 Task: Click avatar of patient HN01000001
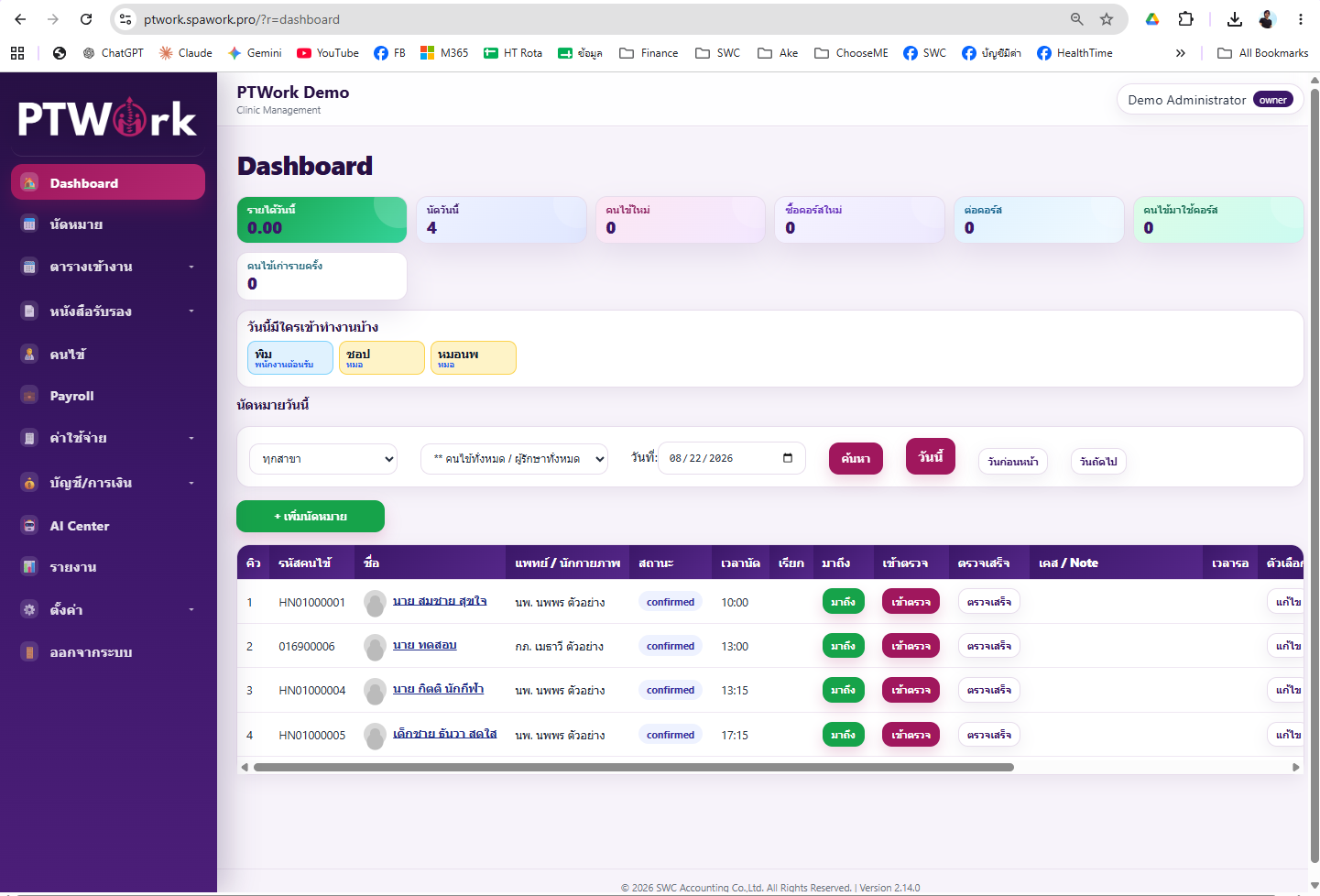[375, 603]
